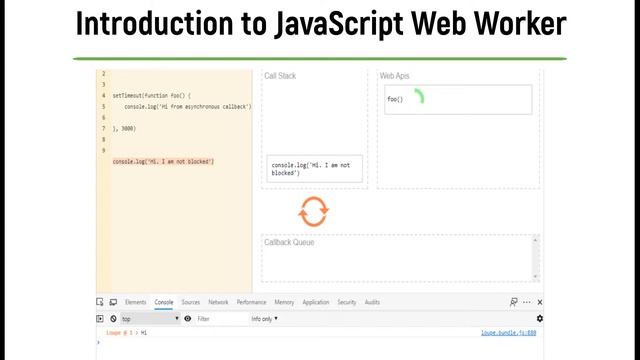Go to the Performance tab
Image resolution: width=640 pixels, height=360 pixels.
(x=251, y=302)
